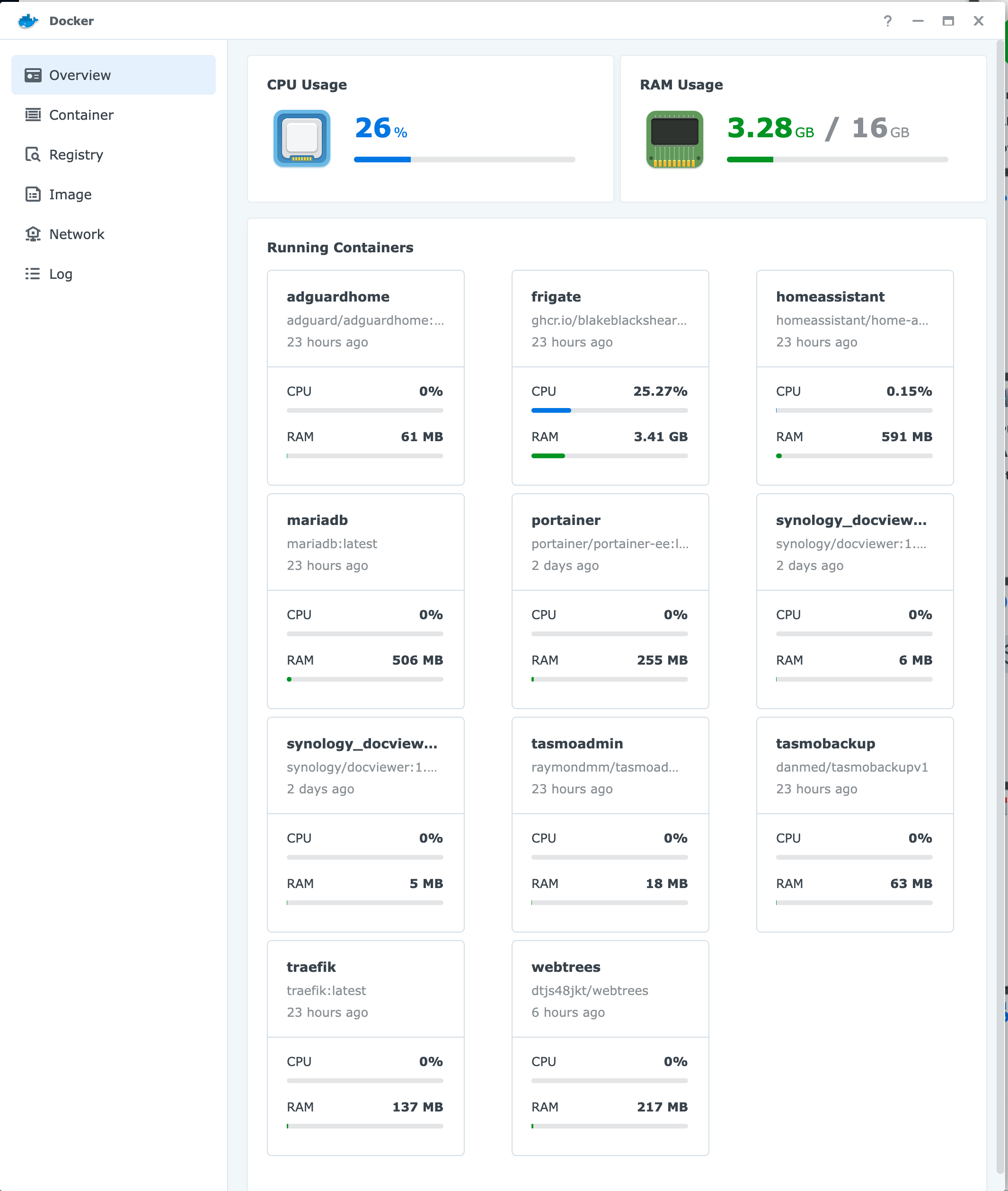Click homeassistant's RAM usage bar
This screenshot has width=1008, height=1191.
[854, 455]
